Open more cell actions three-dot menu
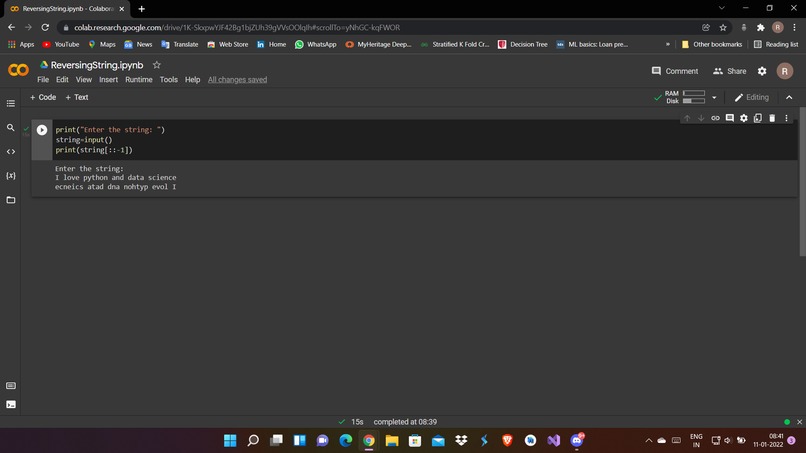806x453 pixels. (x=786, y=118)
